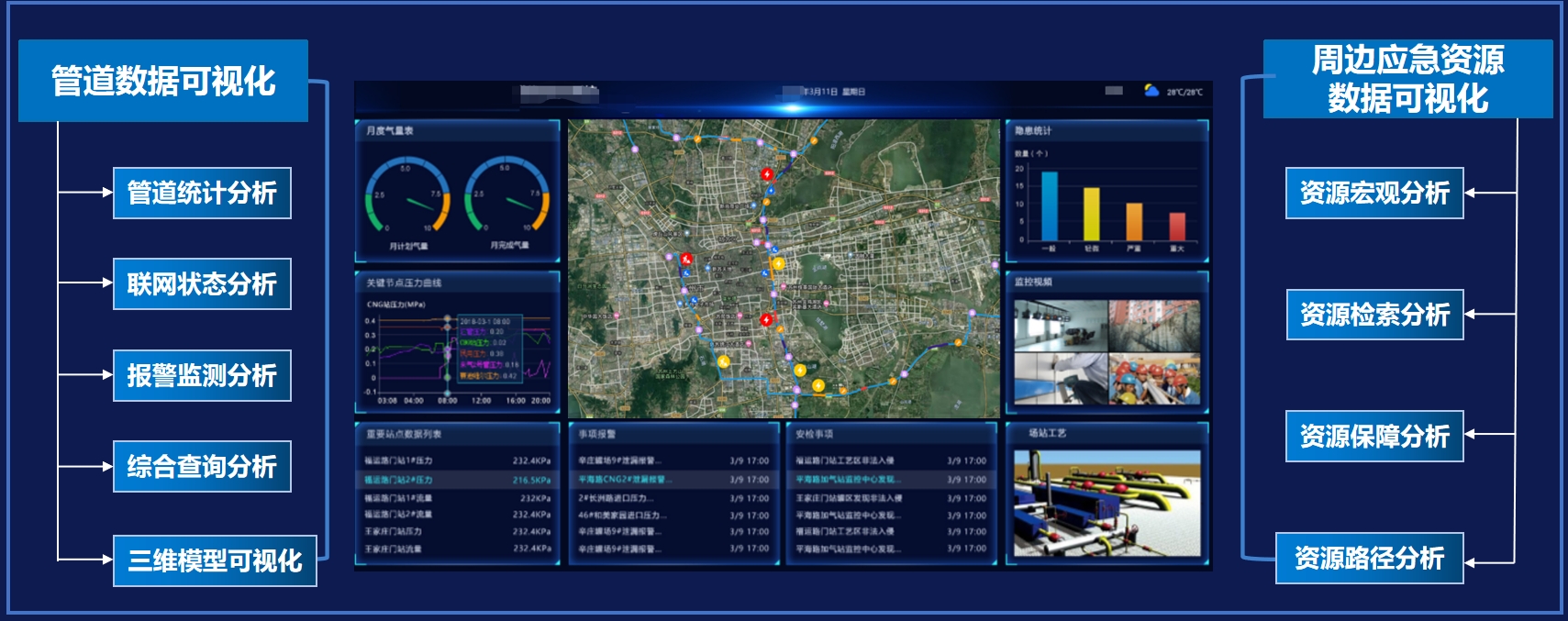The height and width of the screenshot is (621, 1568).
Task: Open 报警监测分析 on the left
Action: click(x=202, y=375)
